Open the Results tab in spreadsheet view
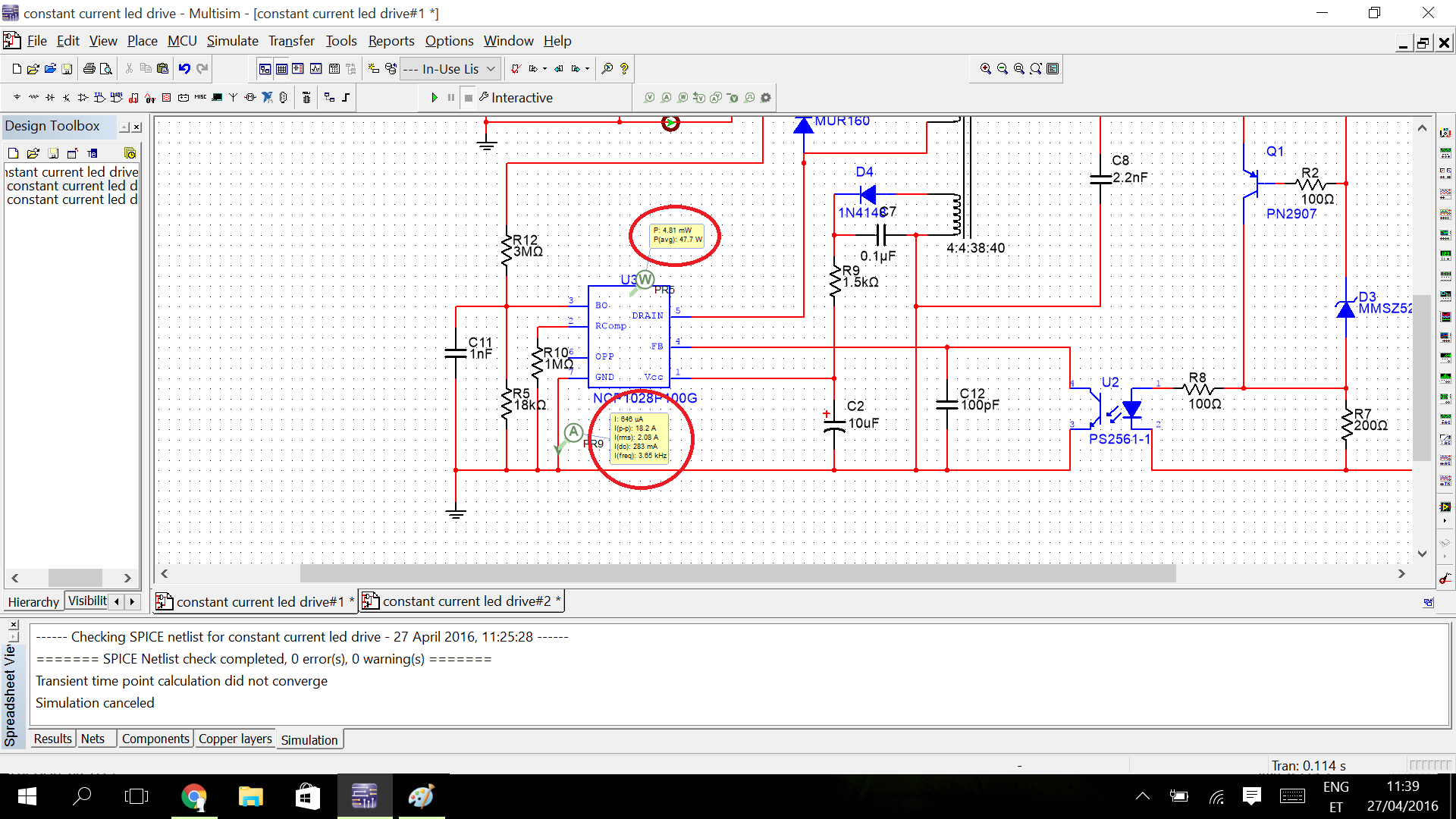Image resolution: width=1456 pixels, height=819 pixels. coord(52,739)
